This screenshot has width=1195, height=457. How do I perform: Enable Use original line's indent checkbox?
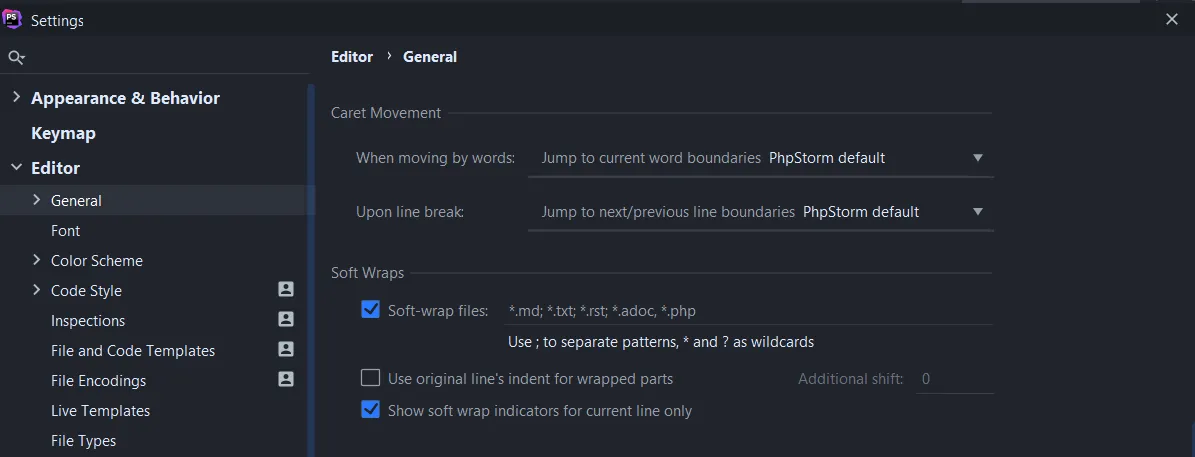click(371, 378)
